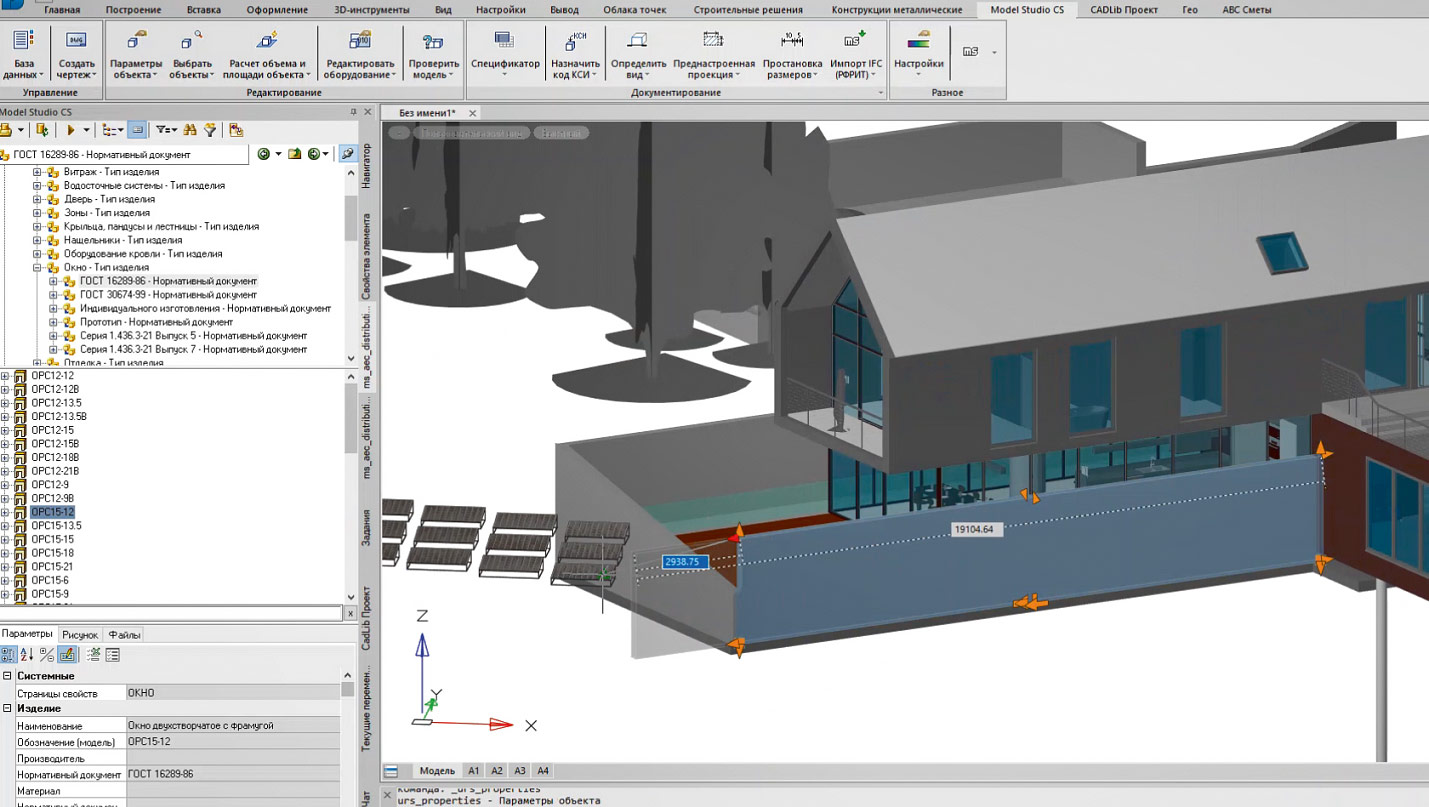Expand the Дверь - Тип изделия node
This screenshot has width=1429, height=807.
[x=37, y=199]
